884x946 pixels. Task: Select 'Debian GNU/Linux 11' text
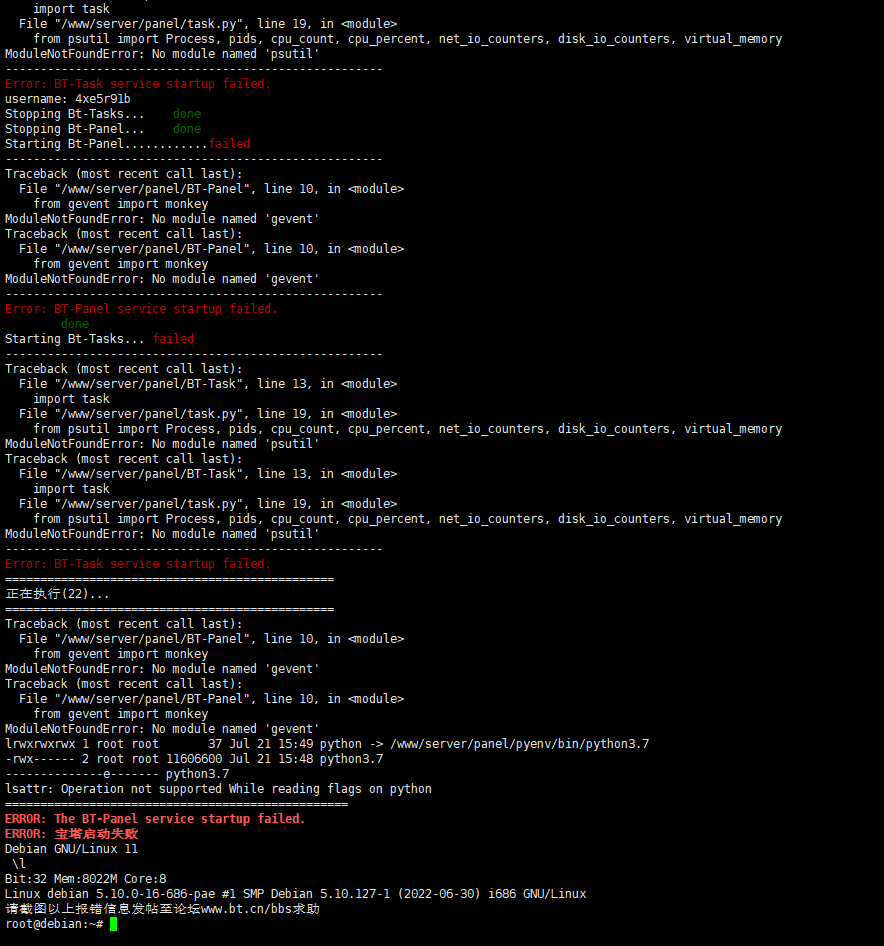pos(71,849)
